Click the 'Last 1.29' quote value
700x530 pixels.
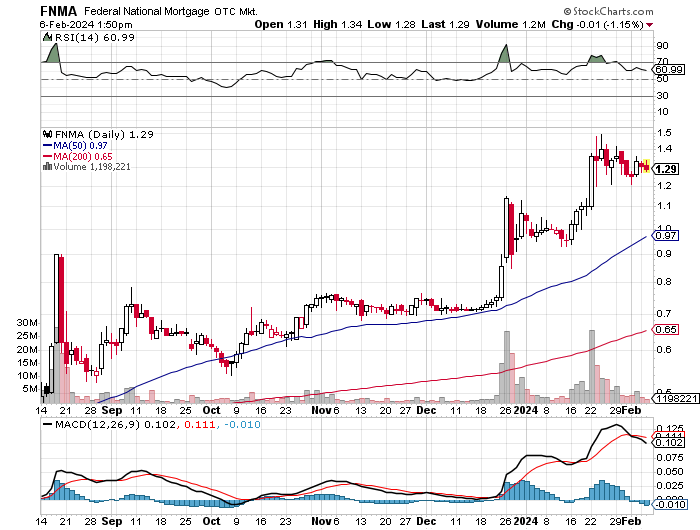(446, 25)
